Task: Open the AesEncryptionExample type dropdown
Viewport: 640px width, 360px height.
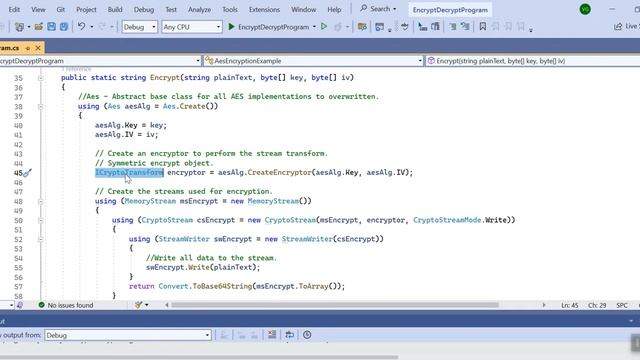Action: click(313, 61)
